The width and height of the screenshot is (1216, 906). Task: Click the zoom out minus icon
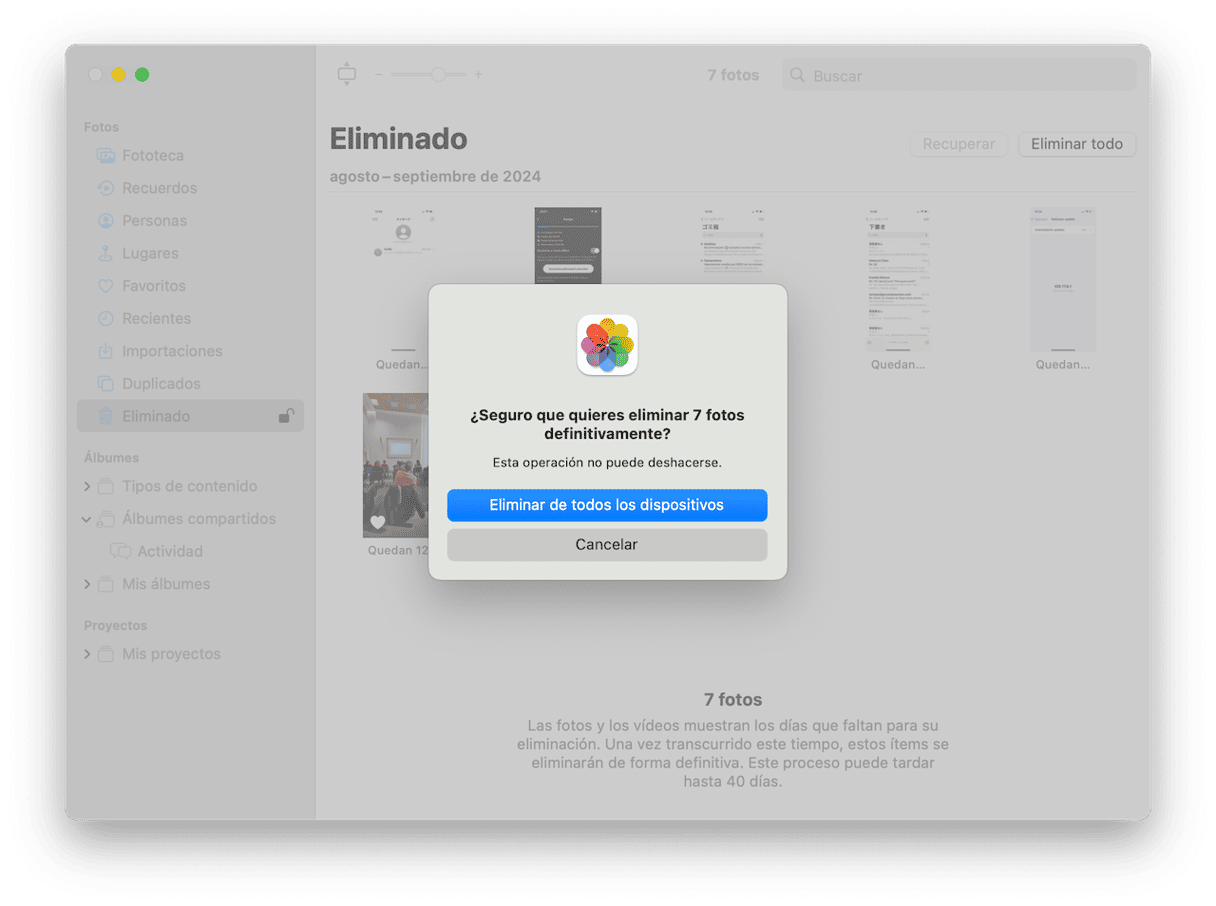point(379,75)
